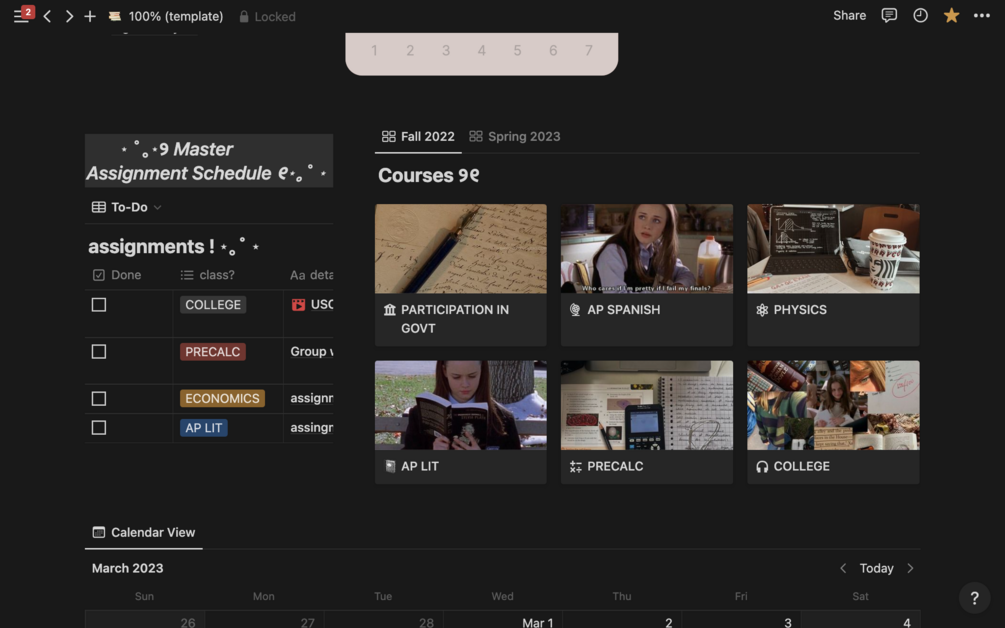1005x628 pixels.
Task: Jump to Today in the calendar
Action: coord(876,568)
